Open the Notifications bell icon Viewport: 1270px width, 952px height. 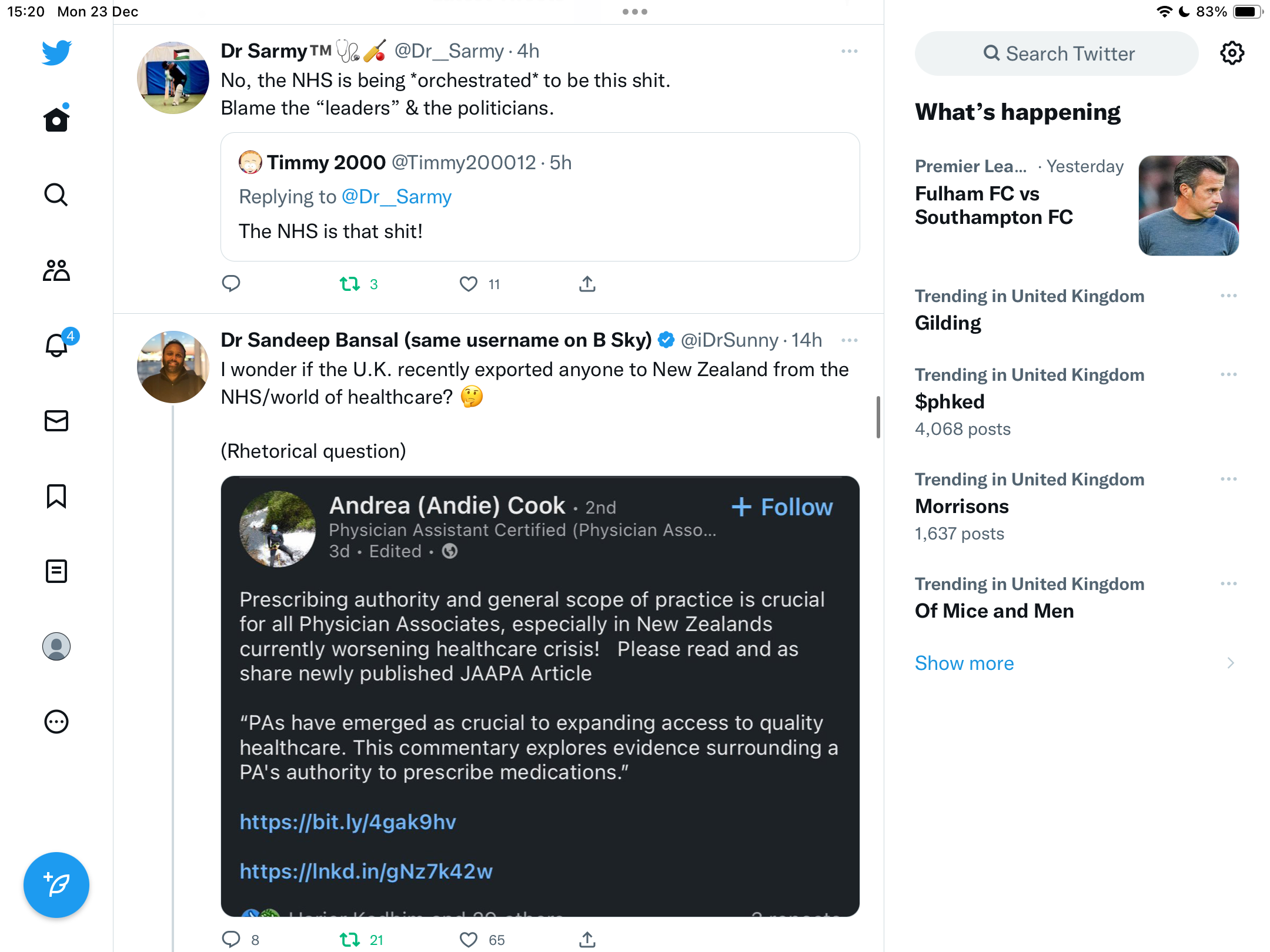[58, 344]
